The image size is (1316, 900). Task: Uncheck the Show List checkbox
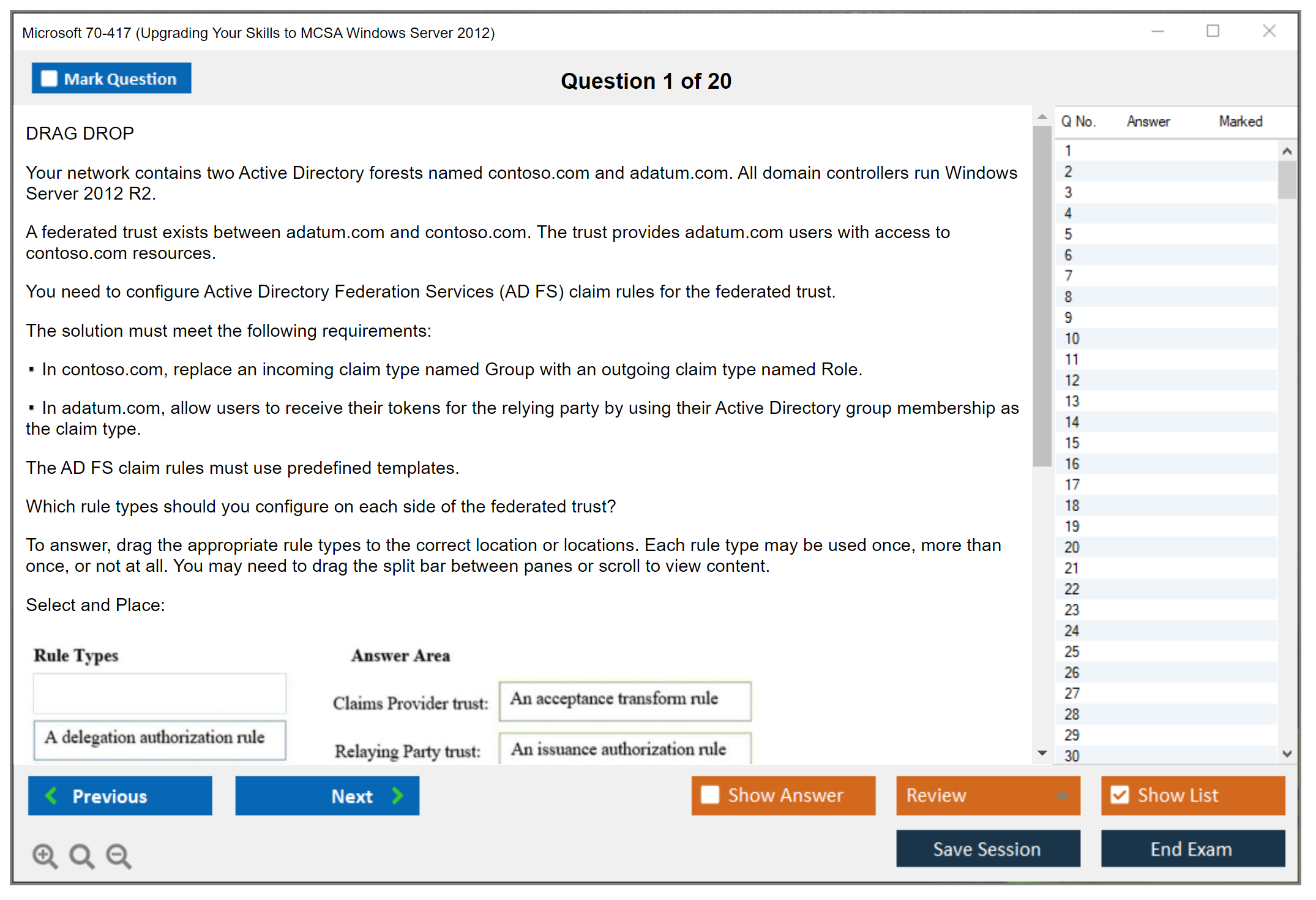[1120, 795]
